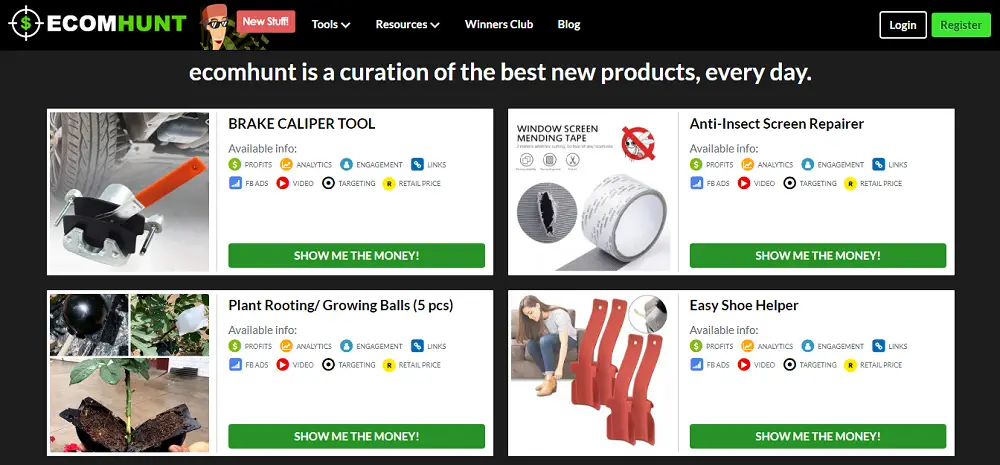Screen dimensions: 1000x465
Task: Click the Login button
Action: tap(902, 25)
